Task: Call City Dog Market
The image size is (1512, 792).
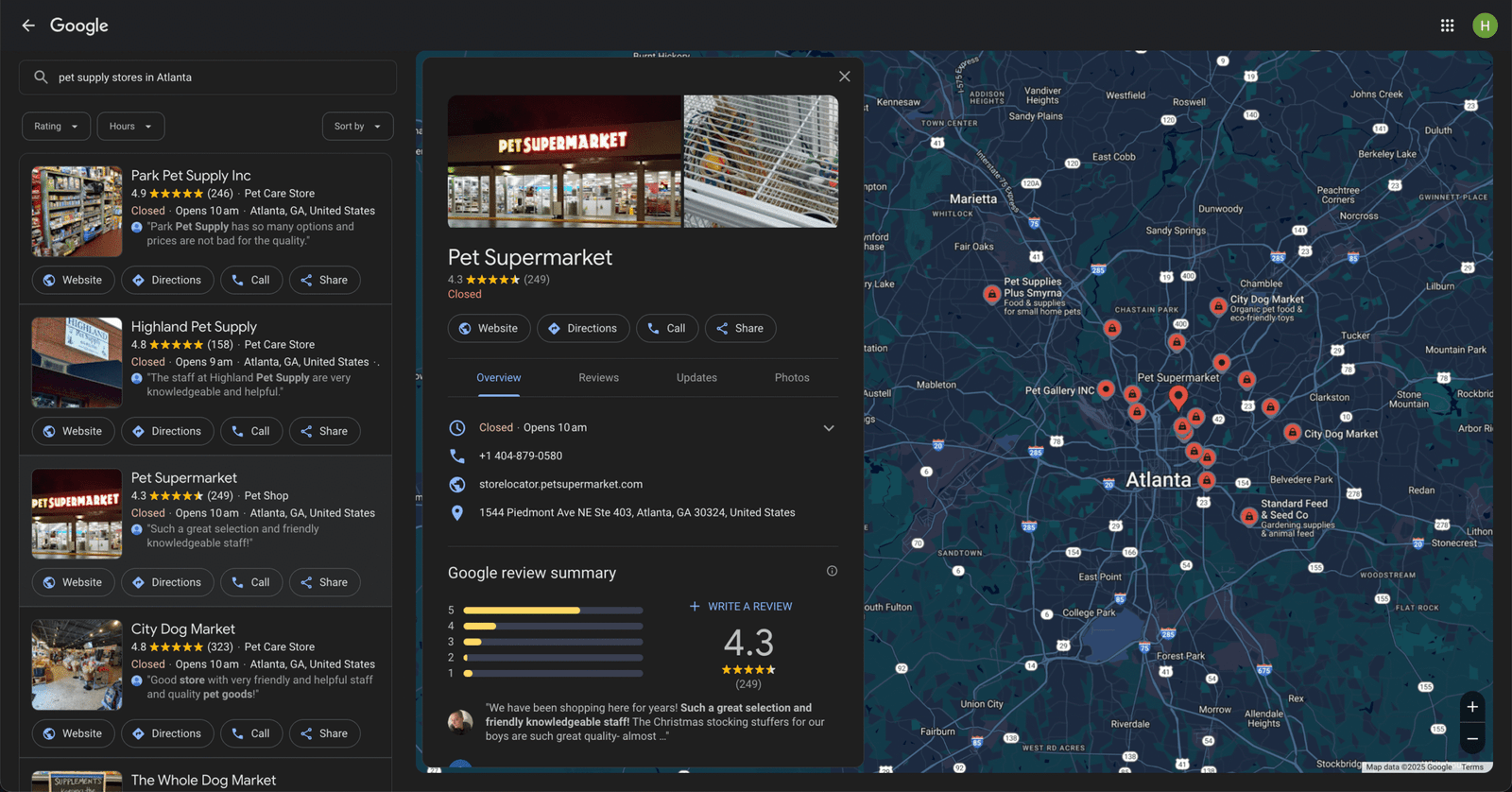Action: (251, 734)
